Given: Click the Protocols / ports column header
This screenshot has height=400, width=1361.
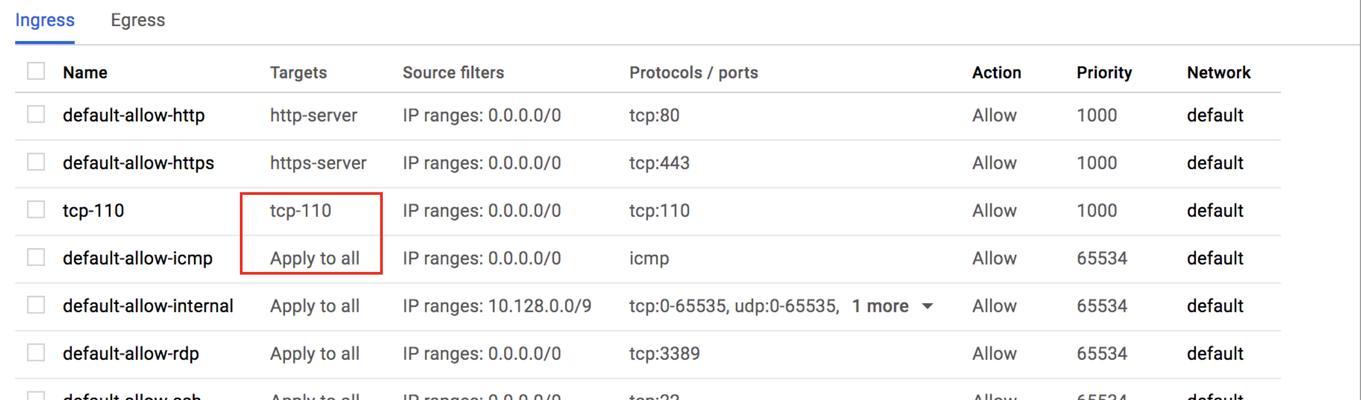Looking at the screenshot, I should 694,73.
